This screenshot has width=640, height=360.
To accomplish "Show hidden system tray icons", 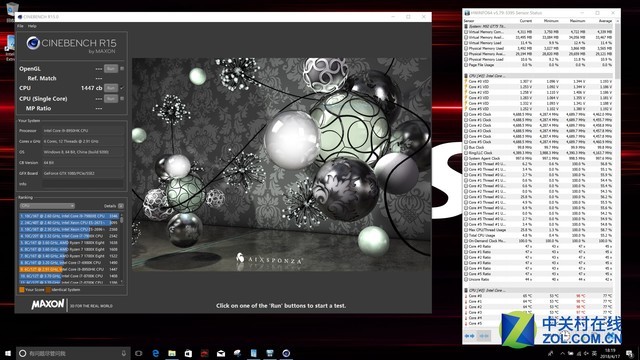I will pos(562,353).
